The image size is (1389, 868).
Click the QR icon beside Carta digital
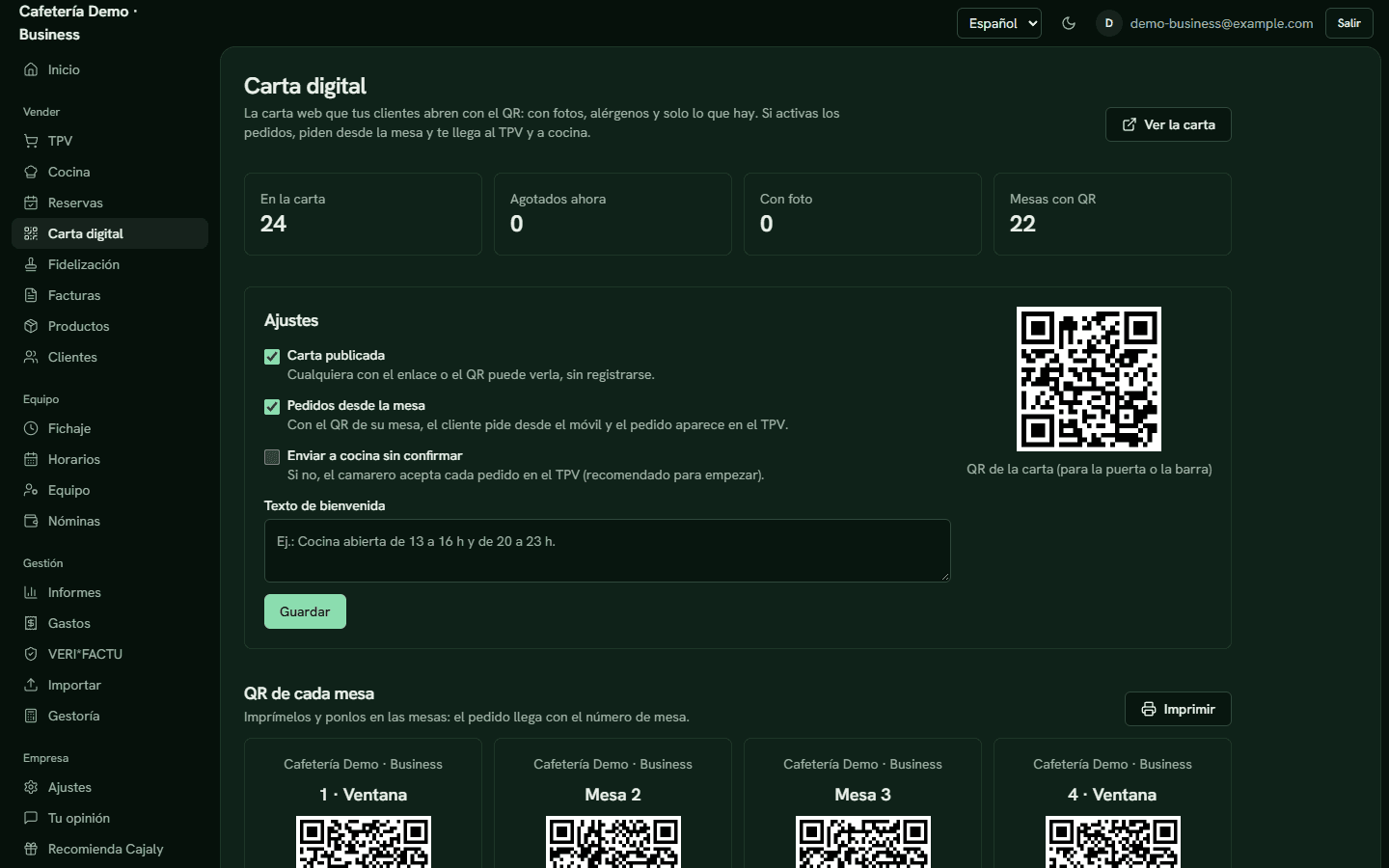coord(31,233)
